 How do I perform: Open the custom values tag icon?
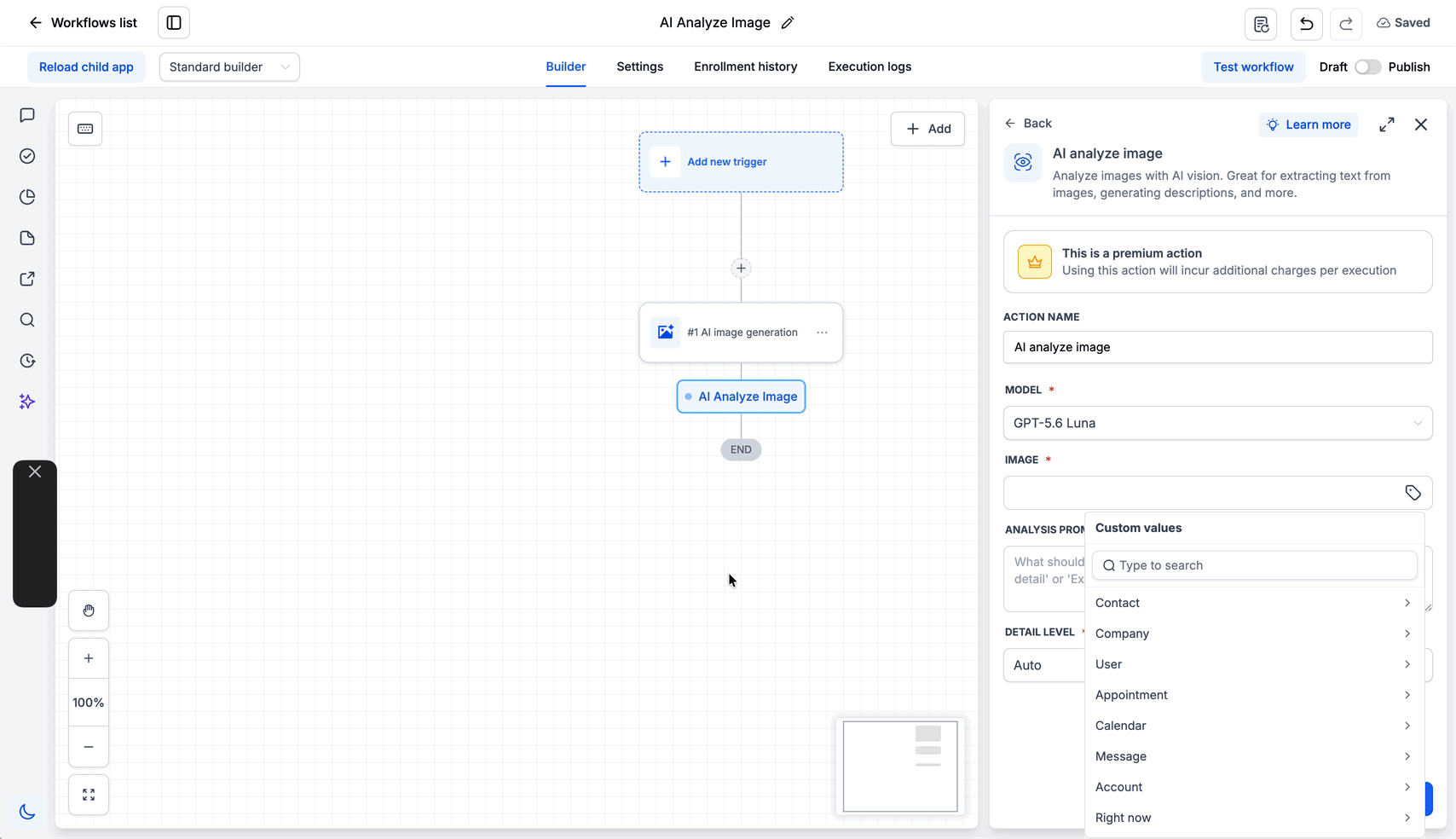[x=1413, y=493]
